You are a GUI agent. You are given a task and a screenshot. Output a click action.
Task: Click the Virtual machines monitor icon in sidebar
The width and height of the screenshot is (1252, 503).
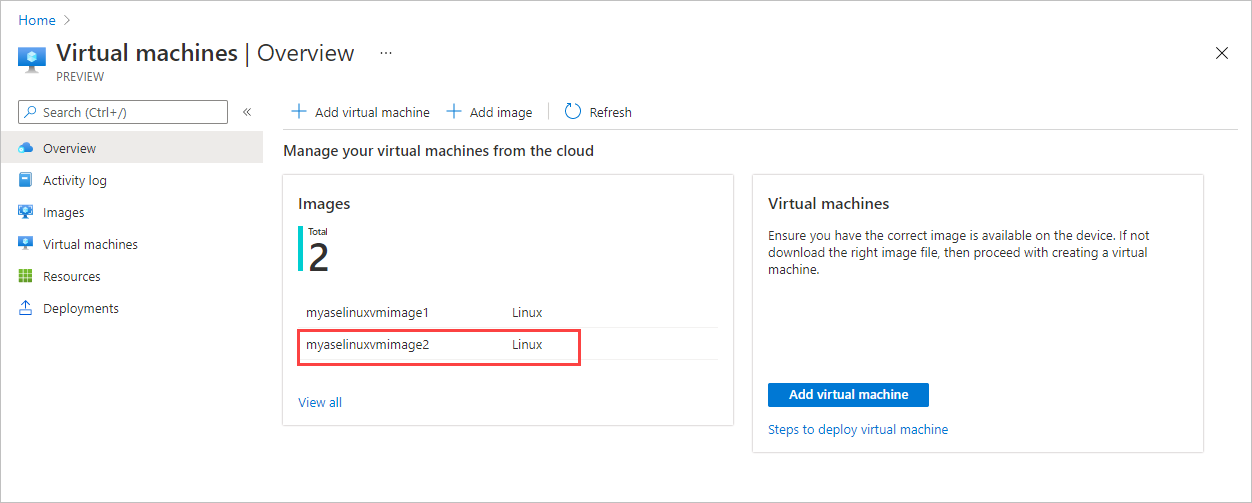tap(26, 244)
